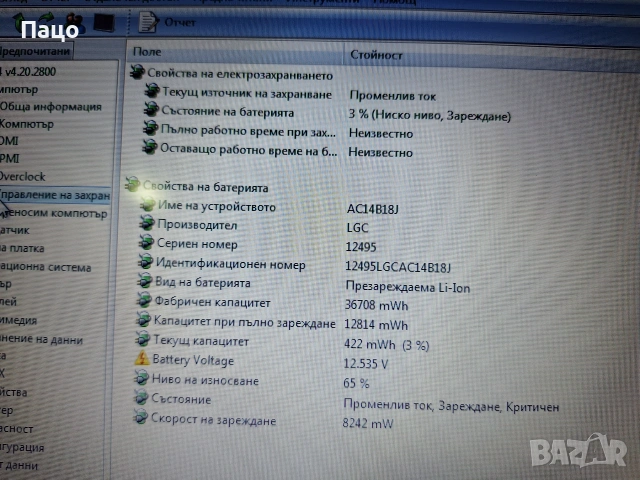Viewport: 640px width, 480px height.
Task: Select manufacturer value LGC
Action: click(357, 228)
